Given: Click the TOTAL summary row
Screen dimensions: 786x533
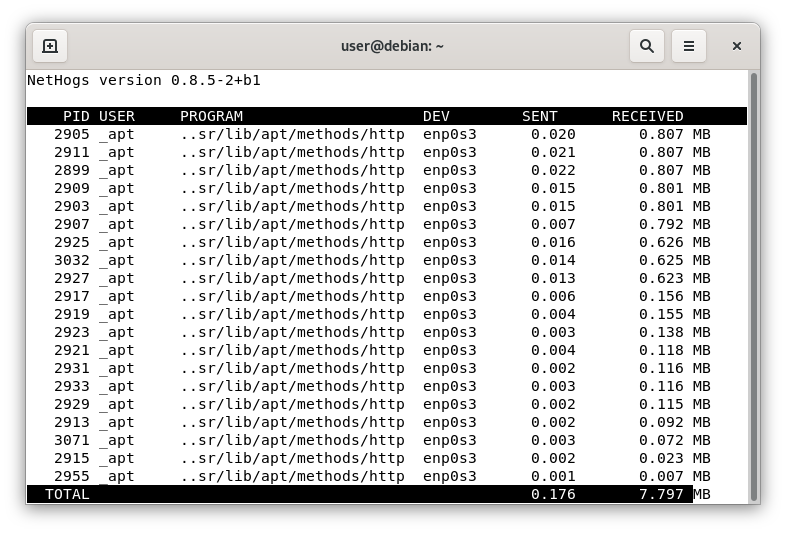Looking at the screenshot, I should pos(387,494).
